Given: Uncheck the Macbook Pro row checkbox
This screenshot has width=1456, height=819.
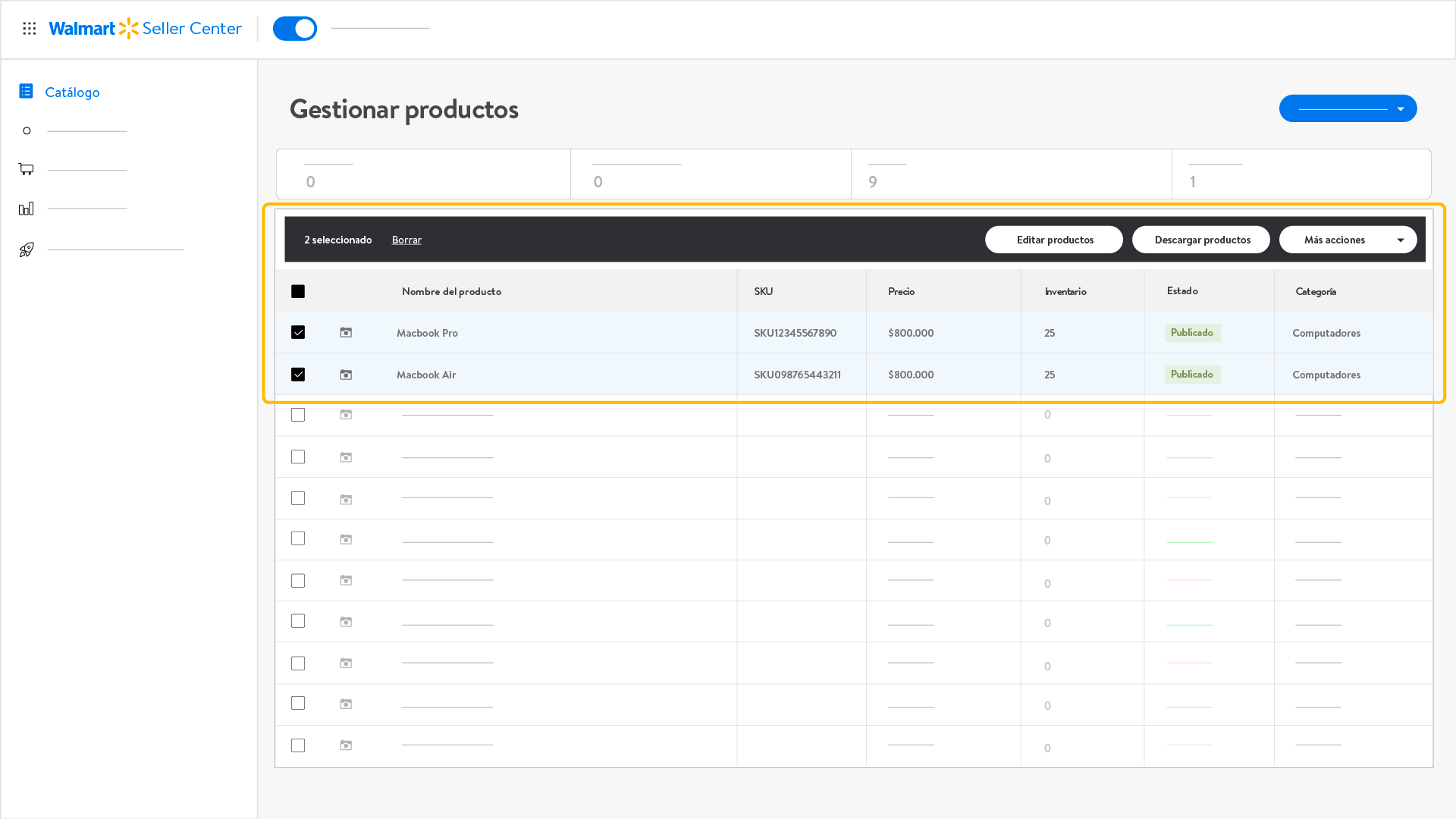Looking at the screenshot, I should (x=298, y=333).
